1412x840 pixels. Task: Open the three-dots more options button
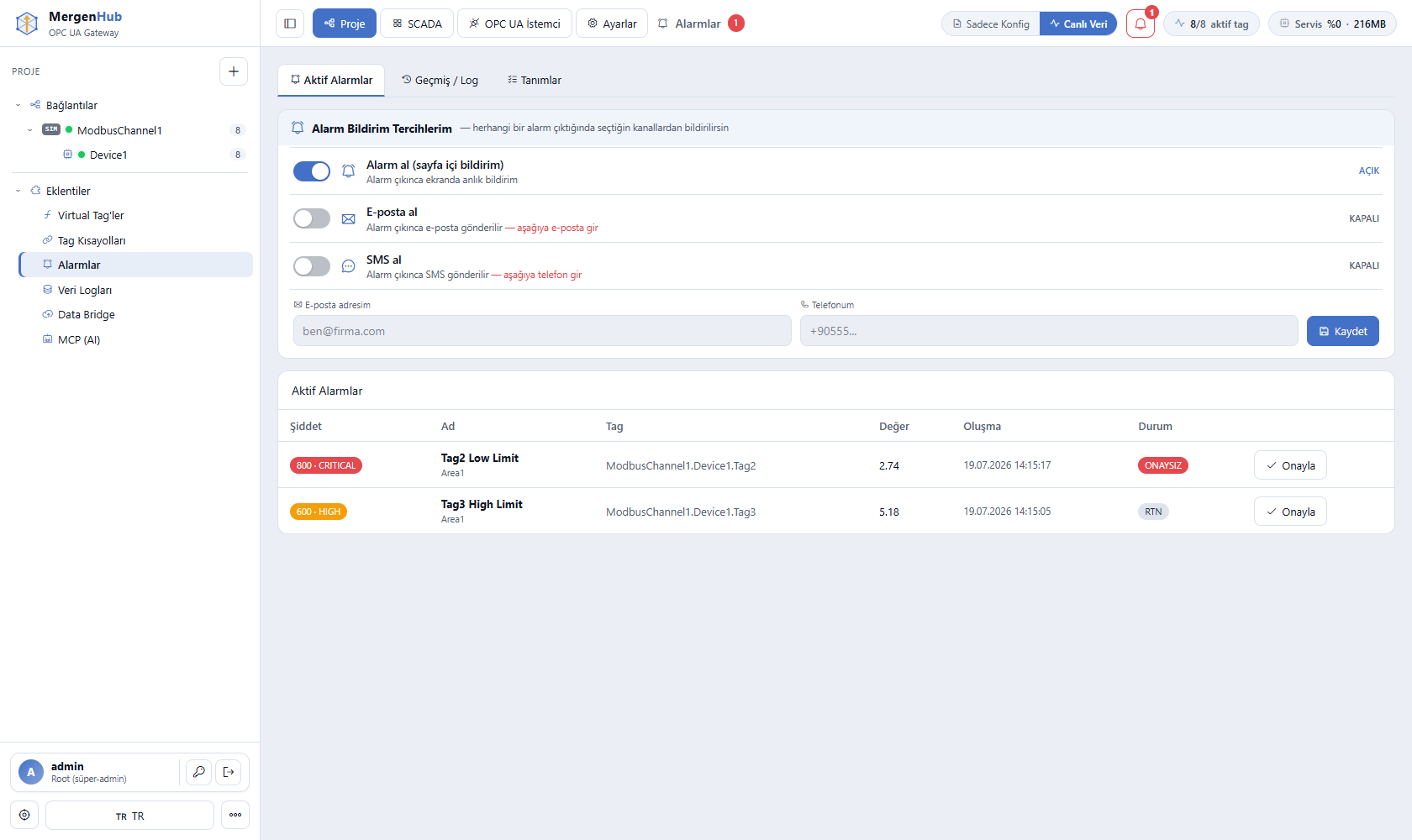click(235, 815)
